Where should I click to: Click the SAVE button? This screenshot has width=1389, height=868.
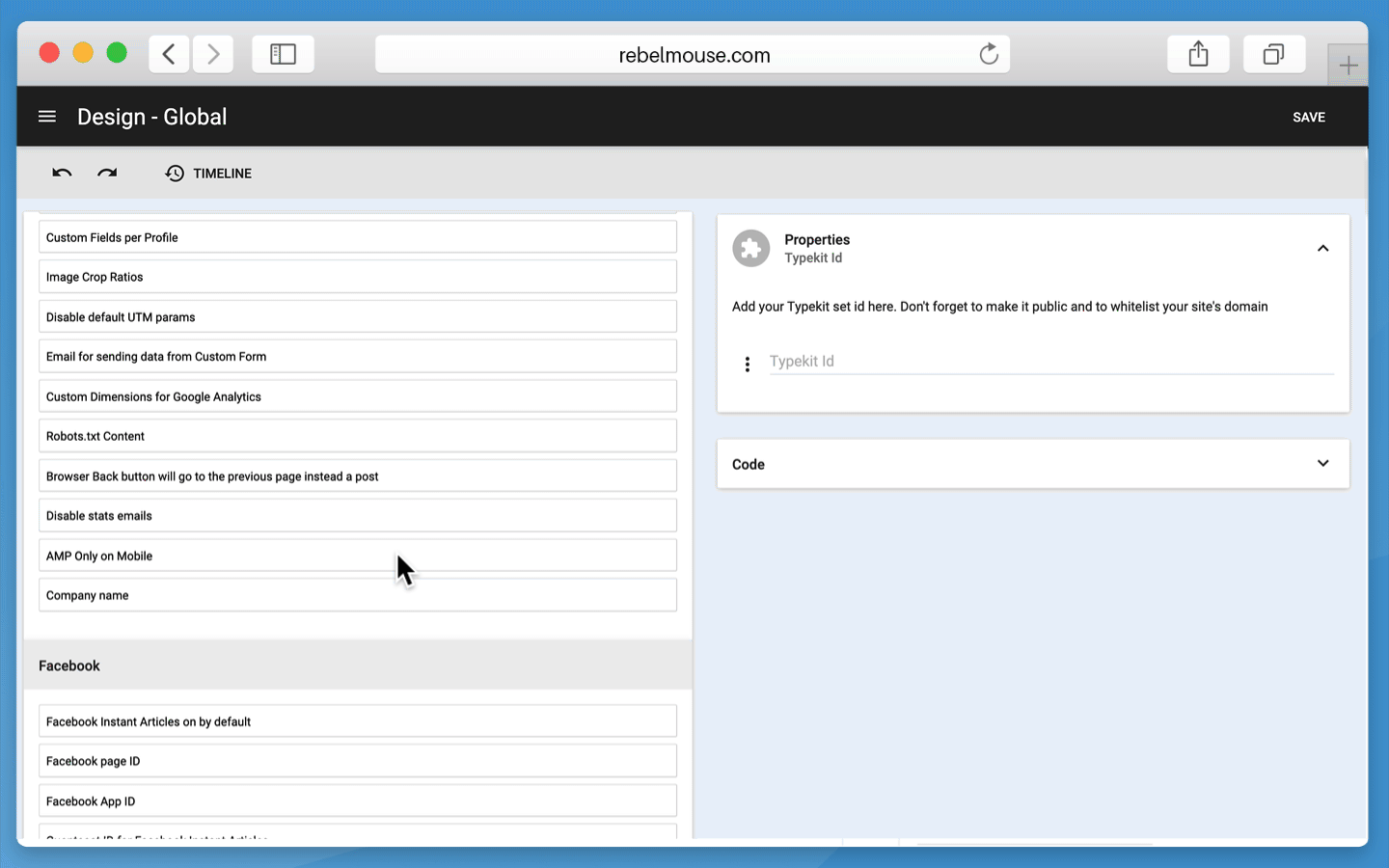[1308, 117]
